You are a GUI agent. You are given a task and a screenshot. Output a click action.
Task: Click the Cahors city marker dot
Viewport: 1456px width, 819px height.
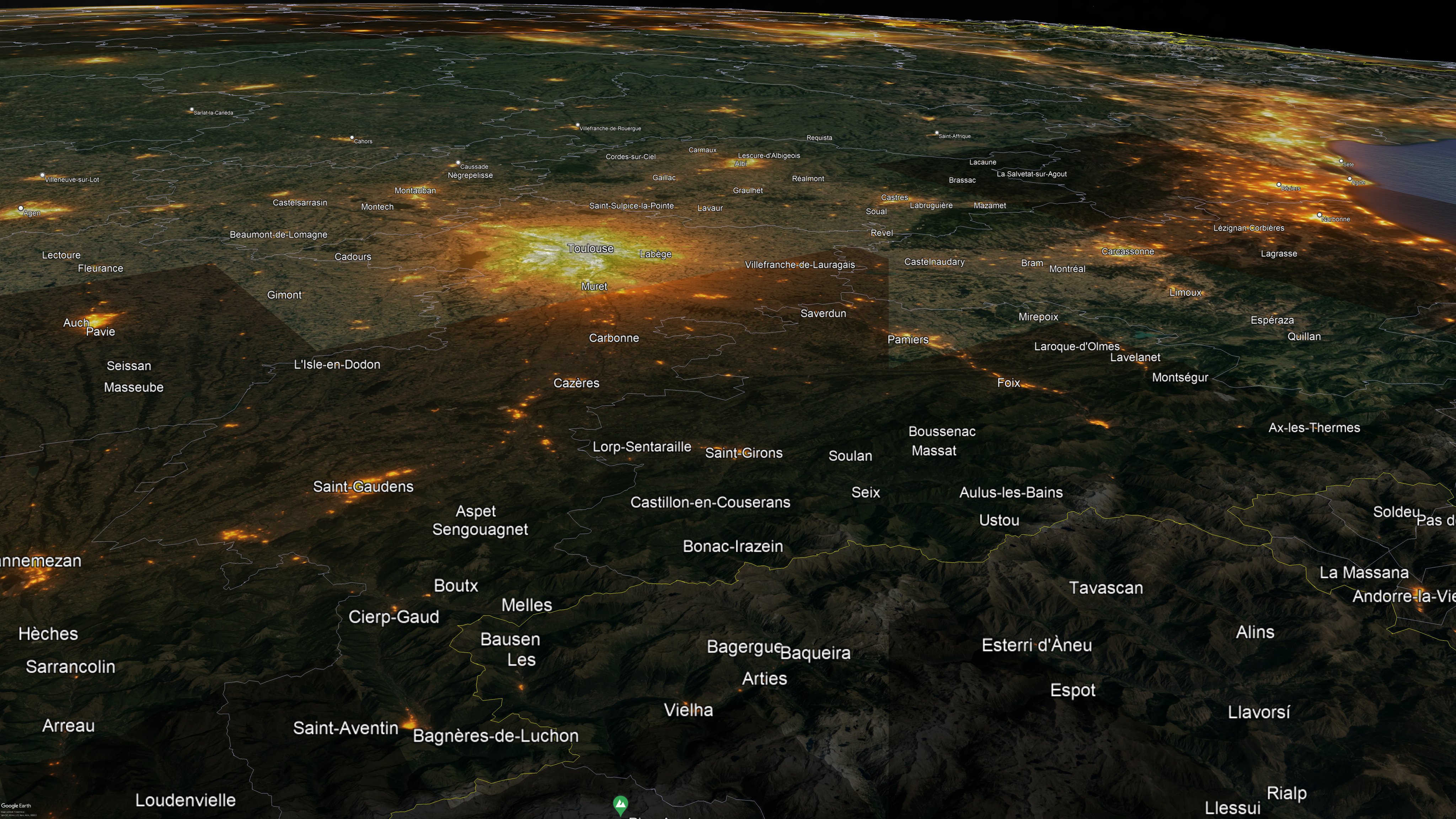coord(352,137)
